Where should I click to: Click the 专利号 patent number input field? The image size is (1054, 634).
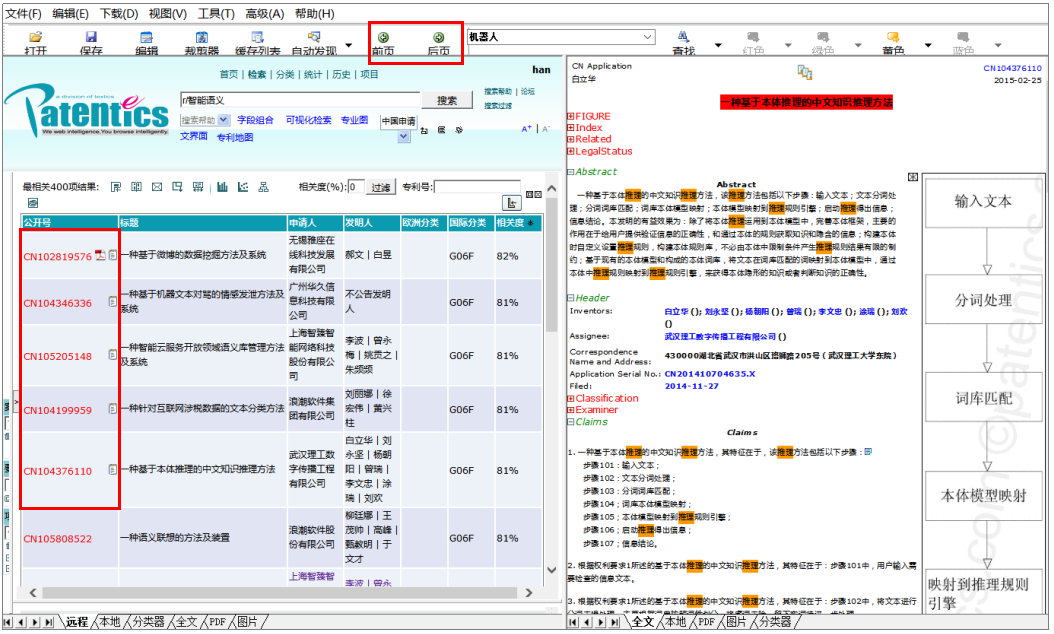point(476,187)
